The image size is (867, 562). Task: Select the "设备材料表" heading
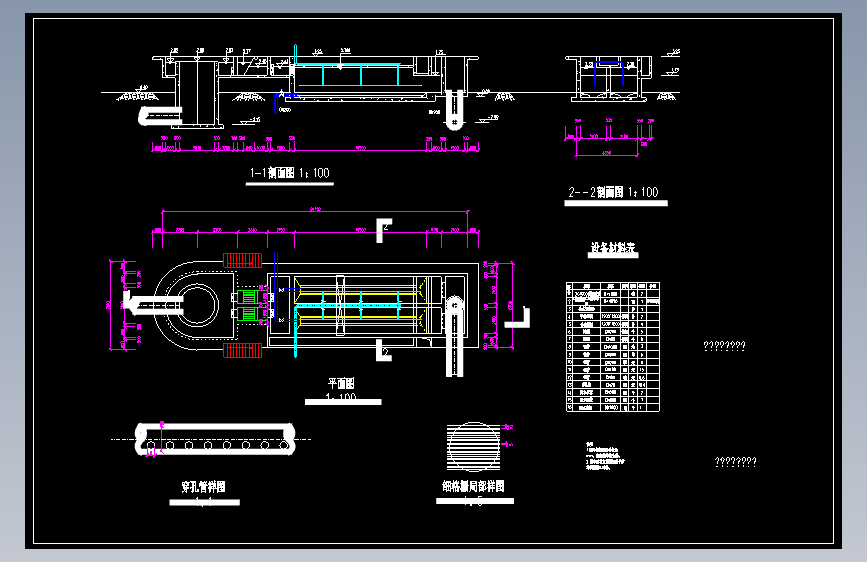(613, 248)
